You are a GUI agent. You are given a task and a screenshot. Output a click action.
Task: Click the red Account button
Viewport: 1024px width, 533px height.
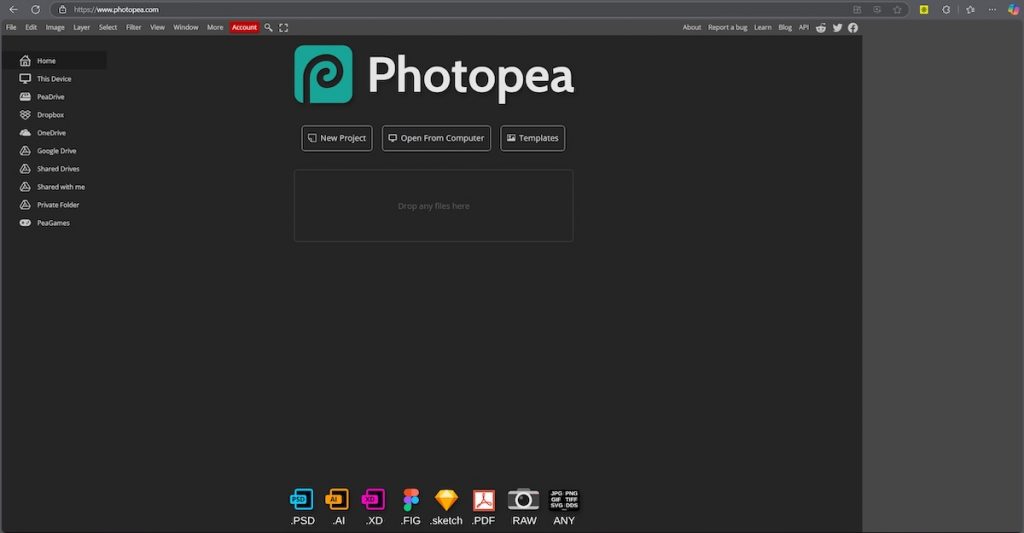coord(244,27)
